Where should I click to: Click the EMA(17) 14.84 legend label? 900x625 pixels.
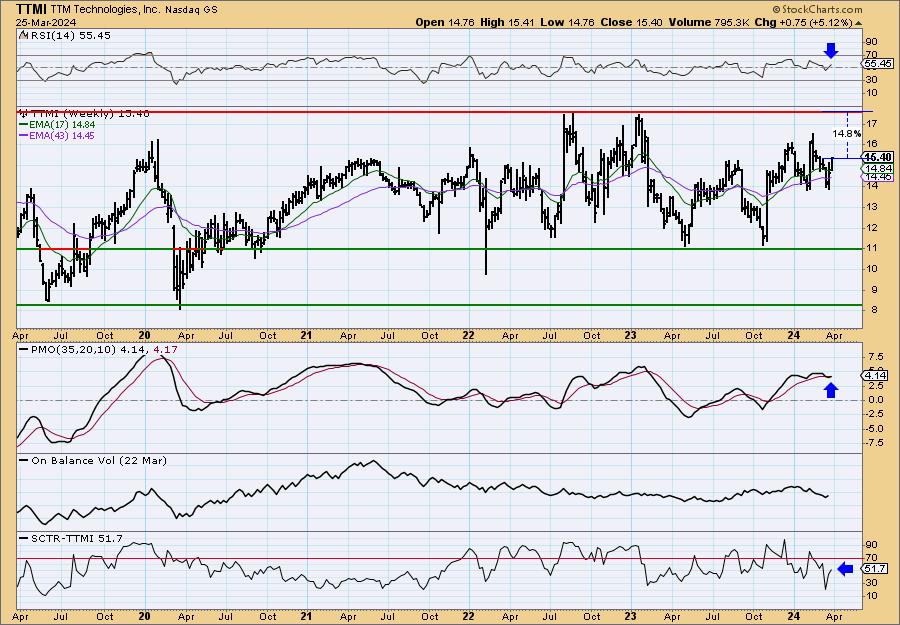pyautogui.click(x=63, y=125)
